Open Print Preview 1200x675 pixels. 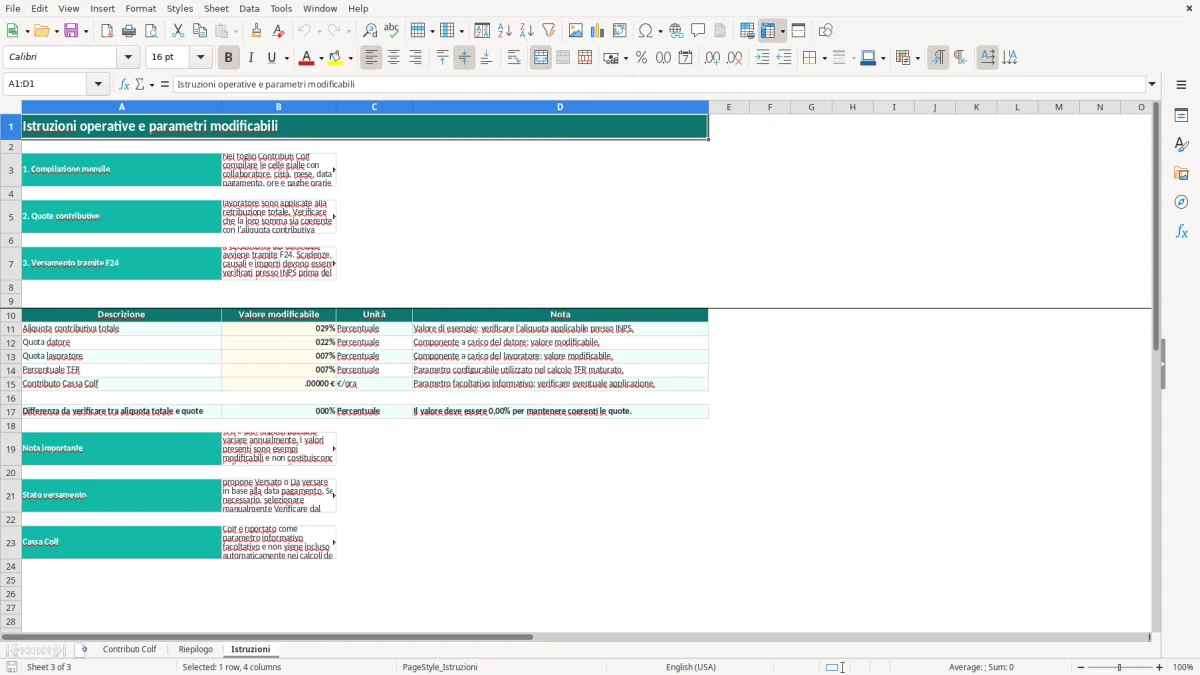[x=151, y=31]
